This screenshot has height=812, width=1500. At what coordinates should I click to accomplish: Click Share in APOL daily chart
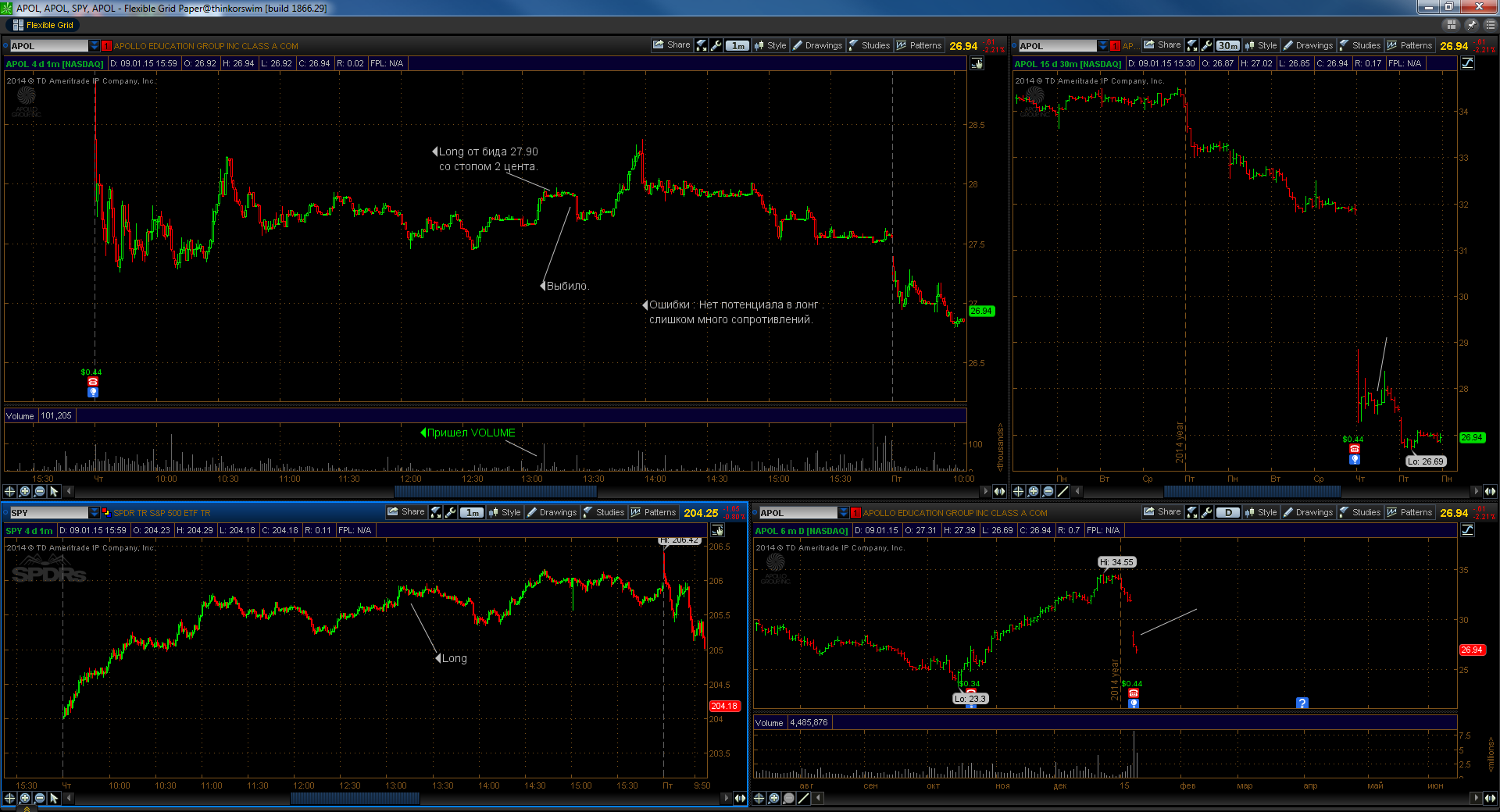click(x=1162, y=512)
